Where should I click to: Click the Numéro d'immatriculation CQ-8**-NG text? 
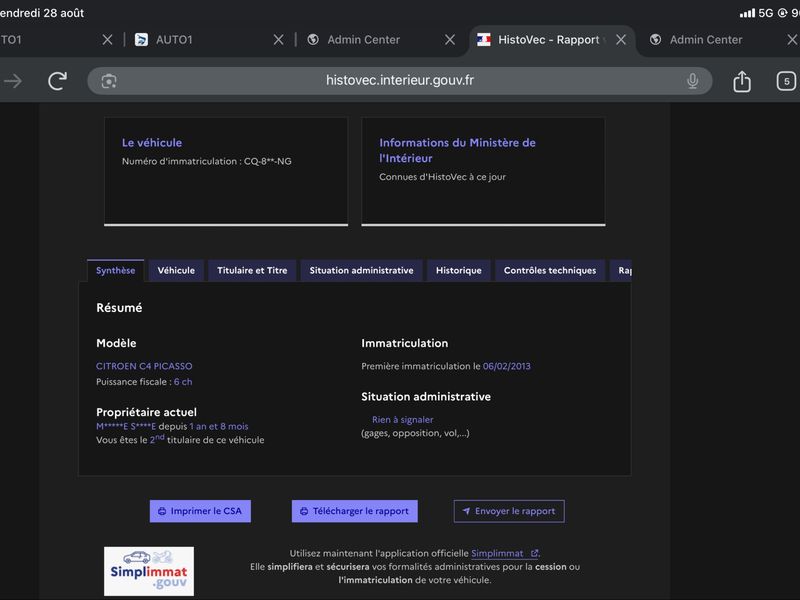click(207, 161)
